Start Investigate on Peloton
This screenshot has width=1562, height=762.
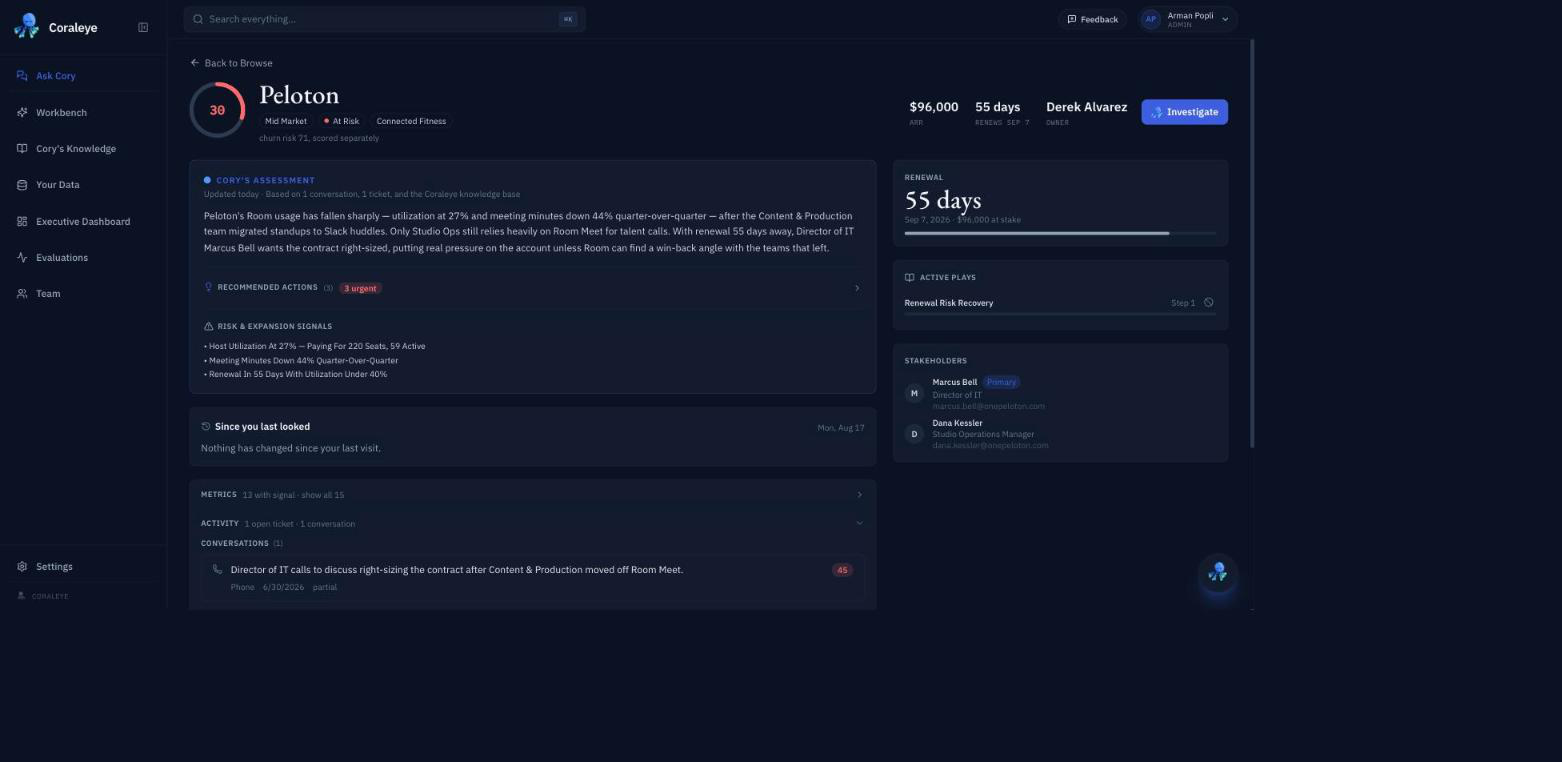pyautogui.click(x=1184, y=112)
